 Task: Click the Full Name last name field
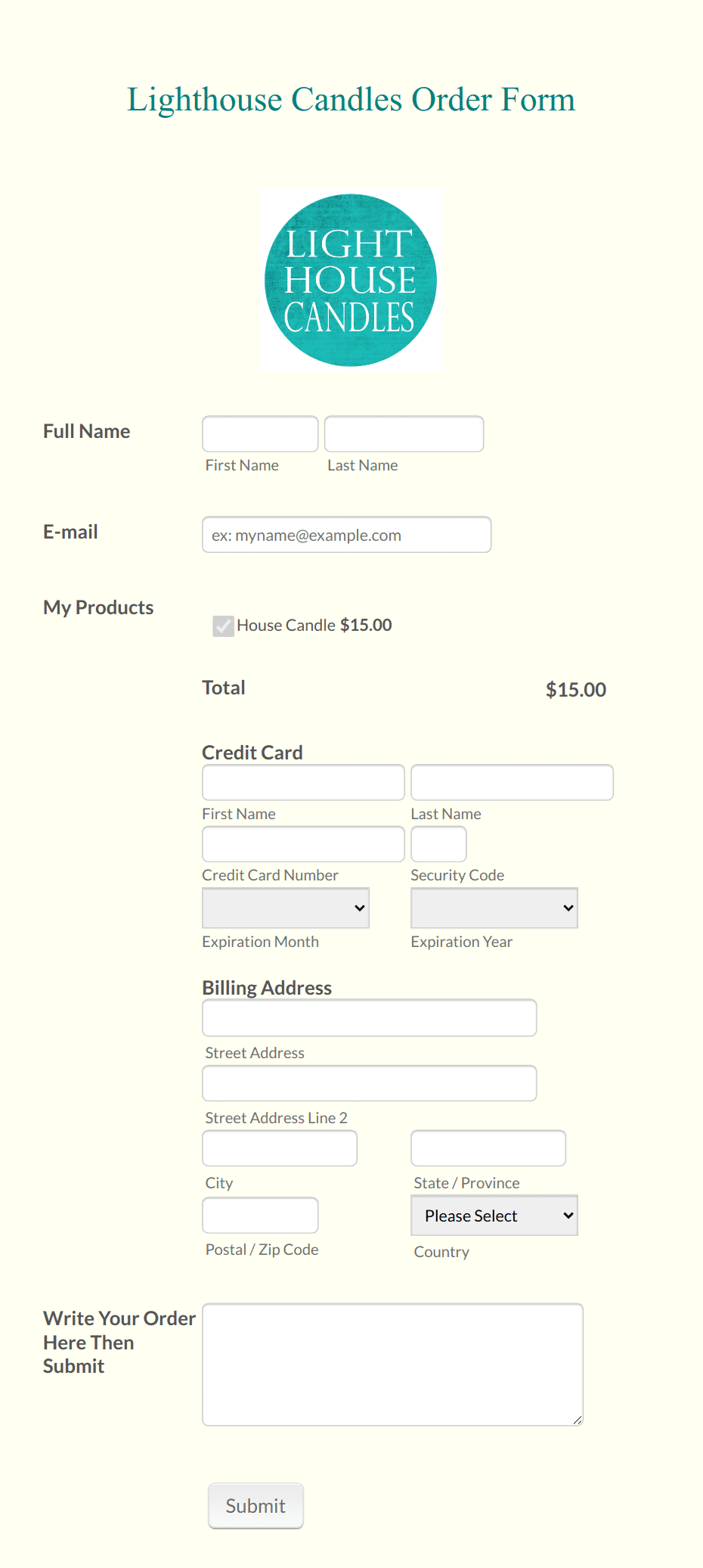[x=404, y=434]
